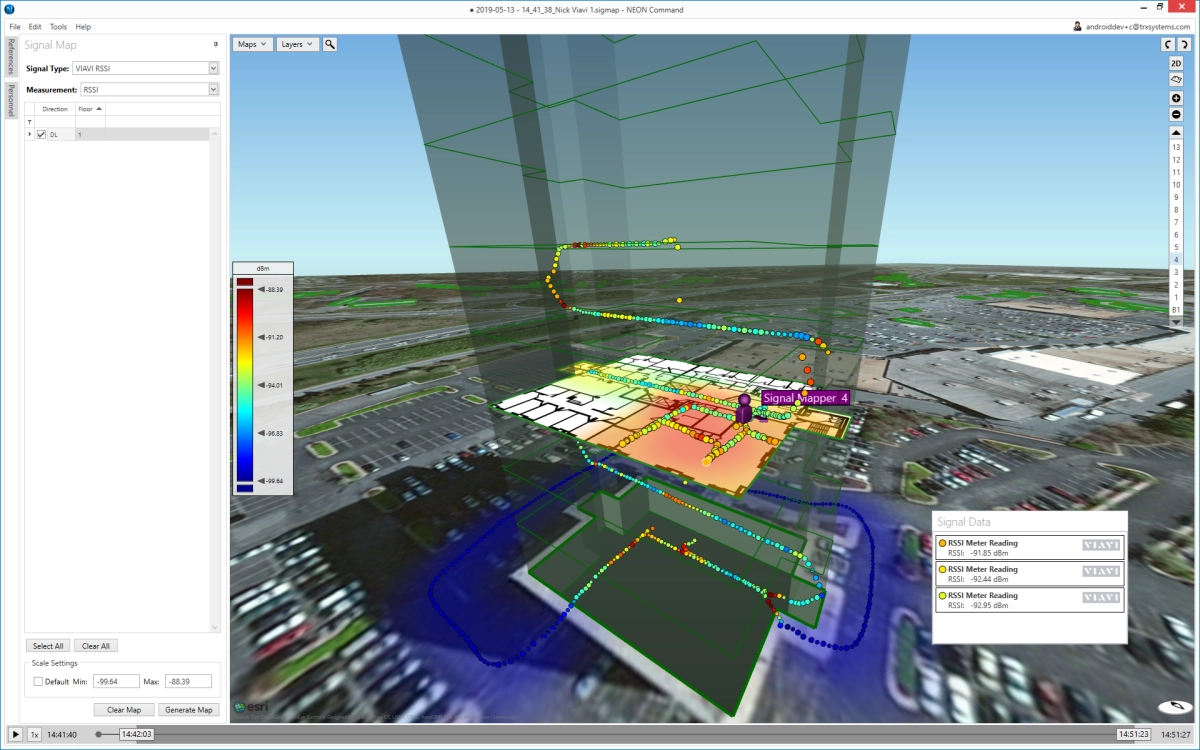The width and height of the screenshot is (1200, 750).
Task: Click the NEON app icon in title bar
Action: point(9,9)
